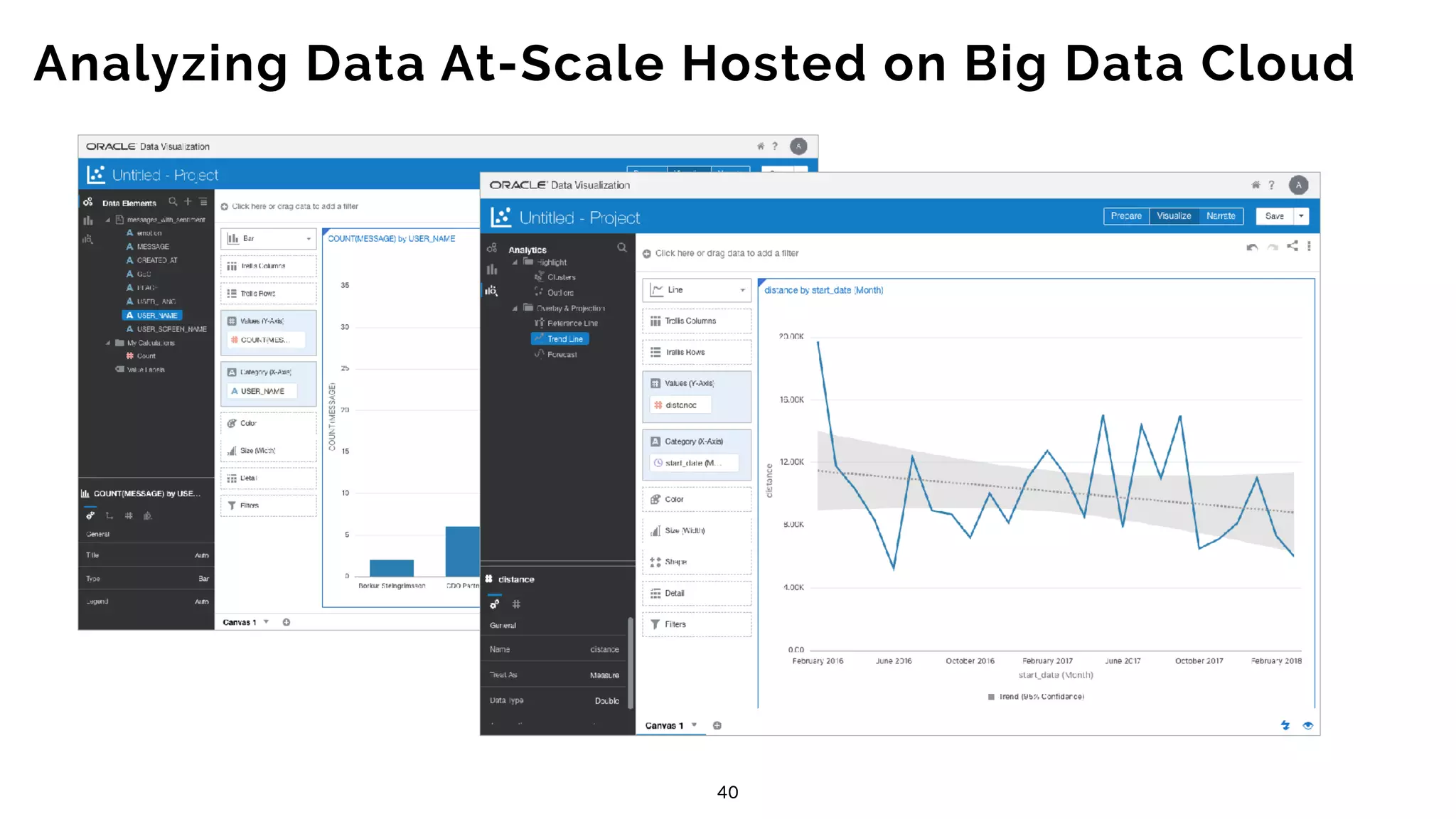Image resolution: width=1456 pixels, height=819 pixels.
Task: Switch to Data Elements icon in front sidebar
Action: (491, 248)
